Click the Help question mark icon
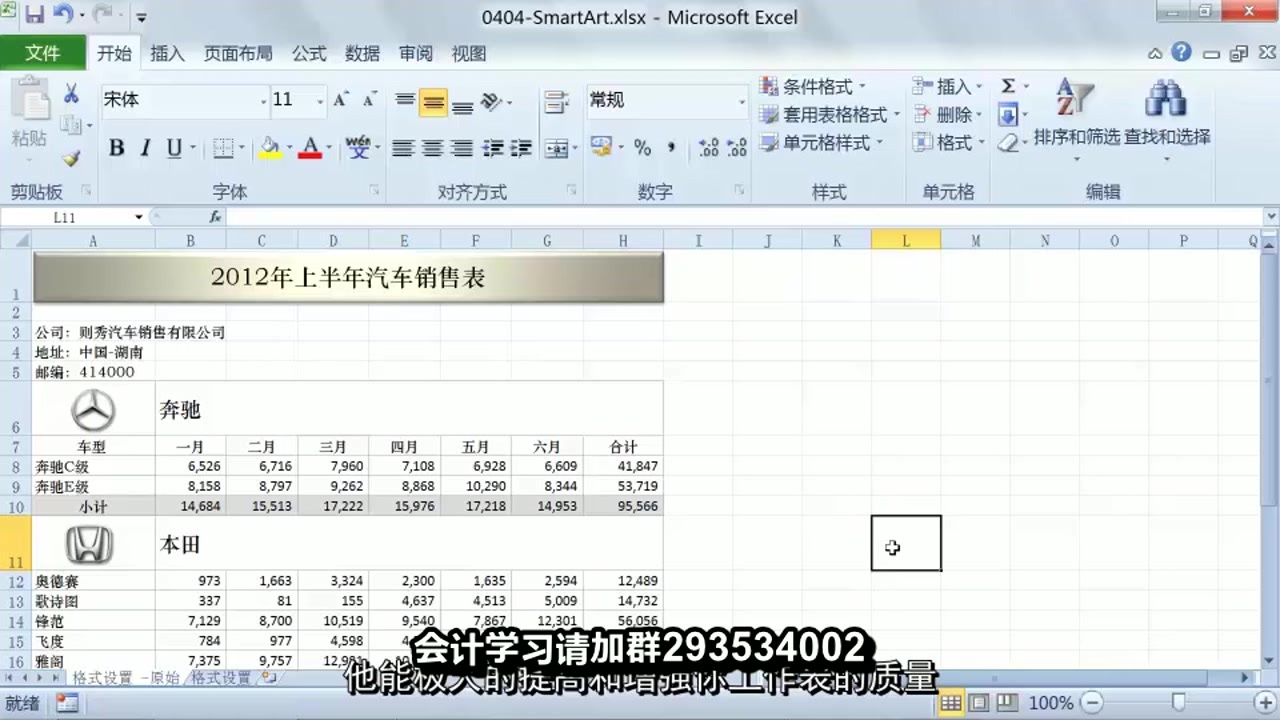 coord(1181,53)
